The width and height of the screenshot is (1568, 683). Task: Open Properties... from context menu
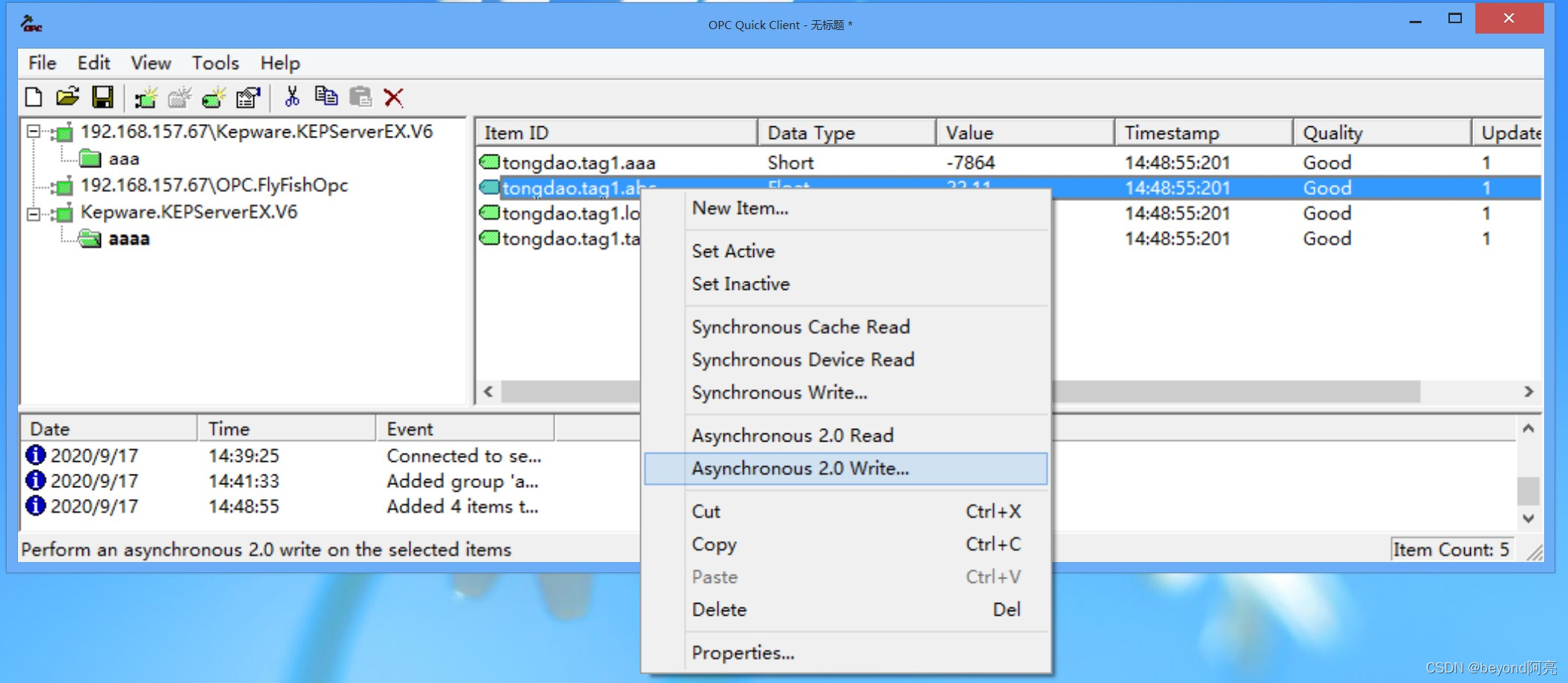click(846, 653)
